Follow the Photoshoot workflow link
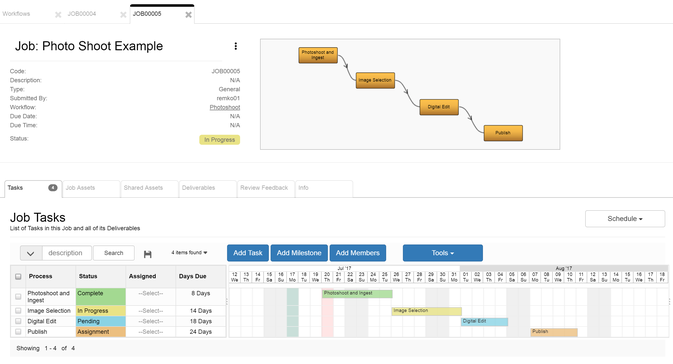The width and height of the screenshot is (673, 364). (x=224, y=107)
